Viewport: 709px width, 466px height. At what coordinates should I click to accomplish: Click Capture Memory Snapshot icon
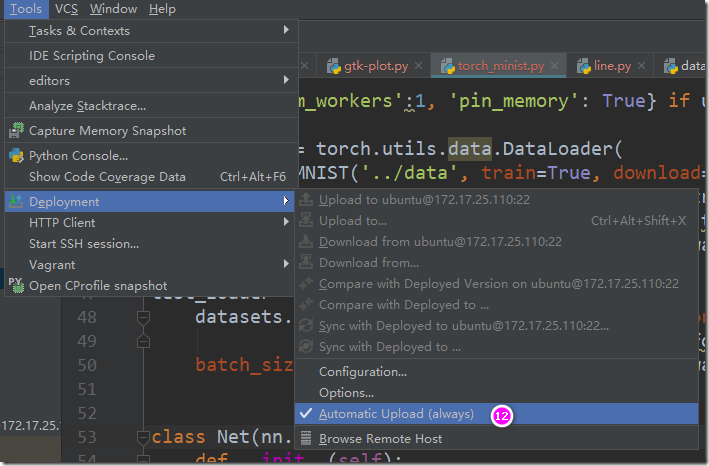[16, 130]
